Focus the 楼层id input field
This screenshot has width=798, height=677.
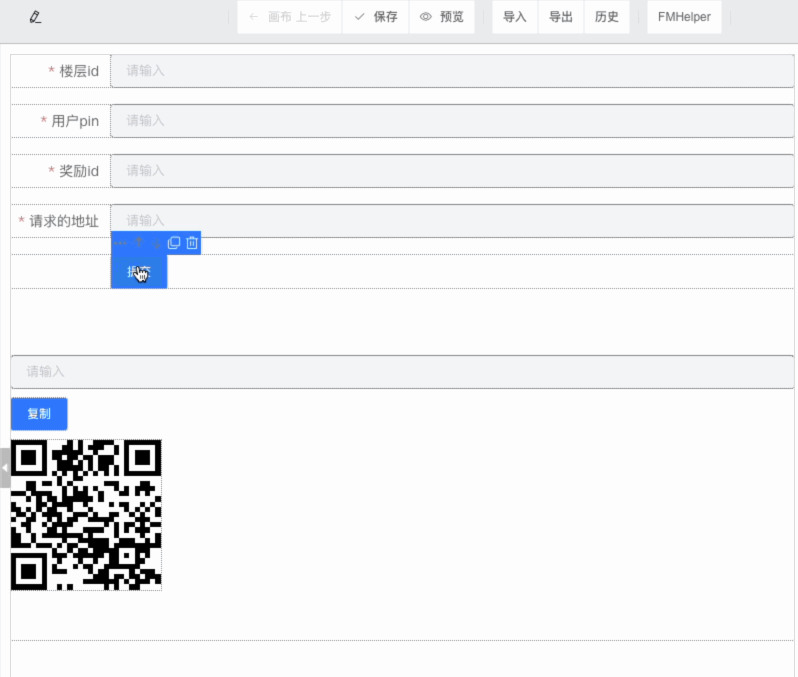click(452, 71)
